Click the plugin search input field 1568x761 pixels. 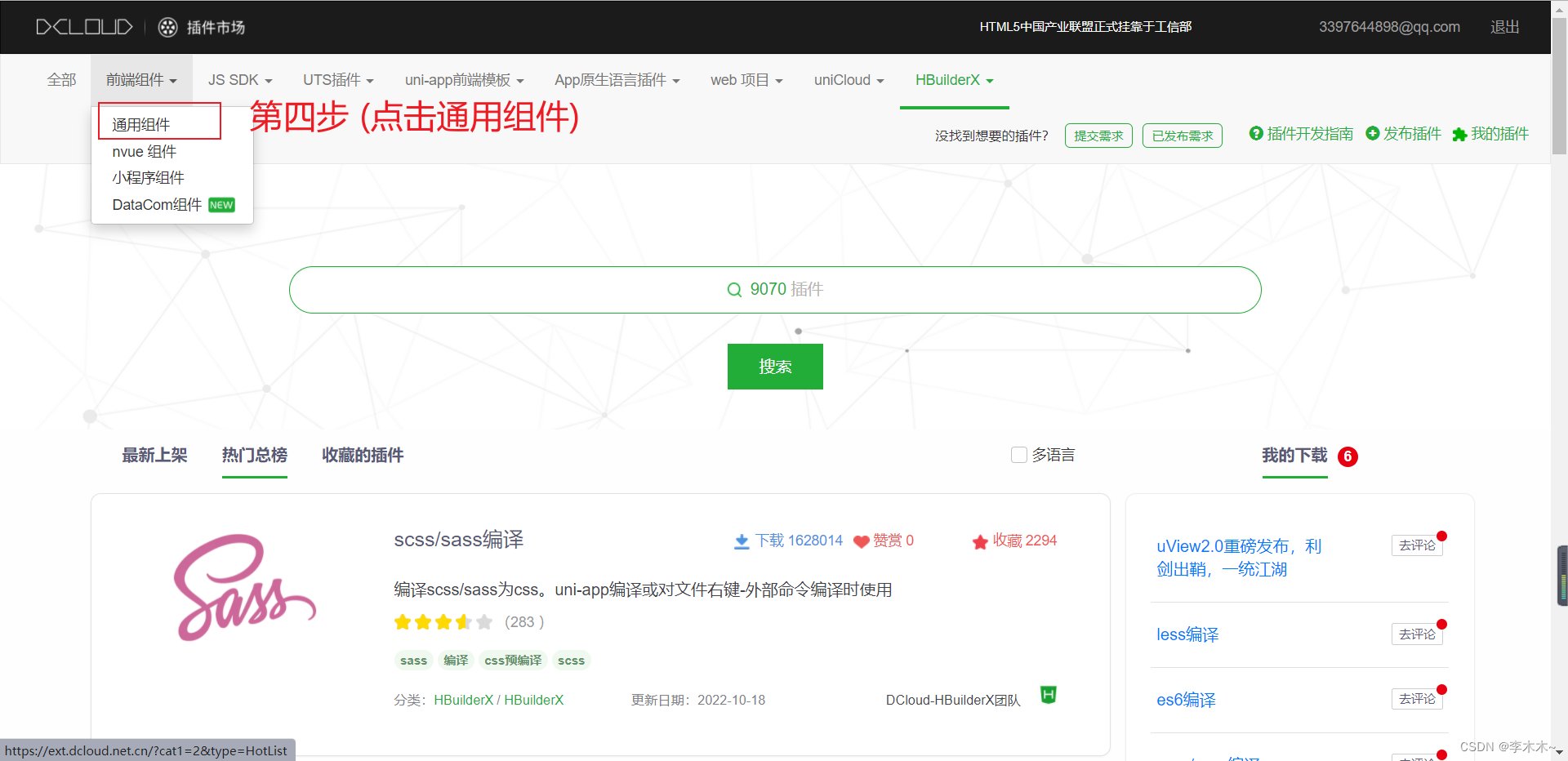[x=775, y=290]
